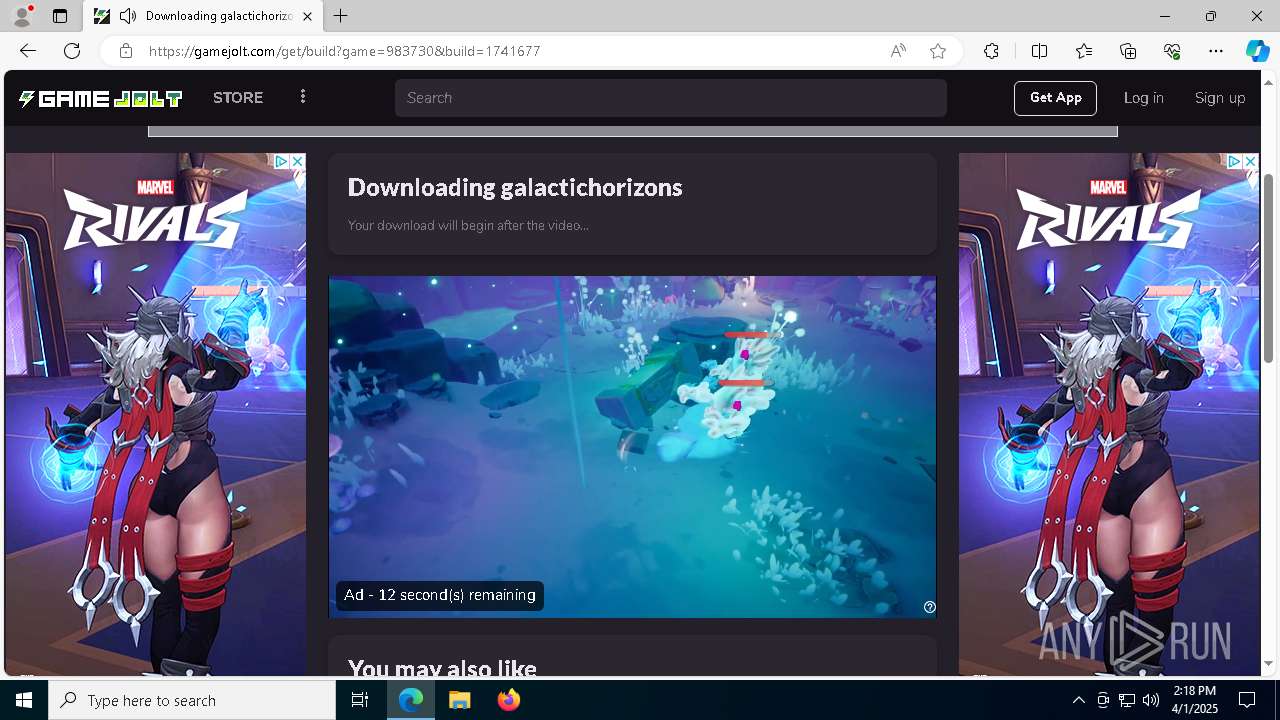Open a new browser tab
Image resolution: width=1280 pixels, height=720 pixels.
pos(341,16)
